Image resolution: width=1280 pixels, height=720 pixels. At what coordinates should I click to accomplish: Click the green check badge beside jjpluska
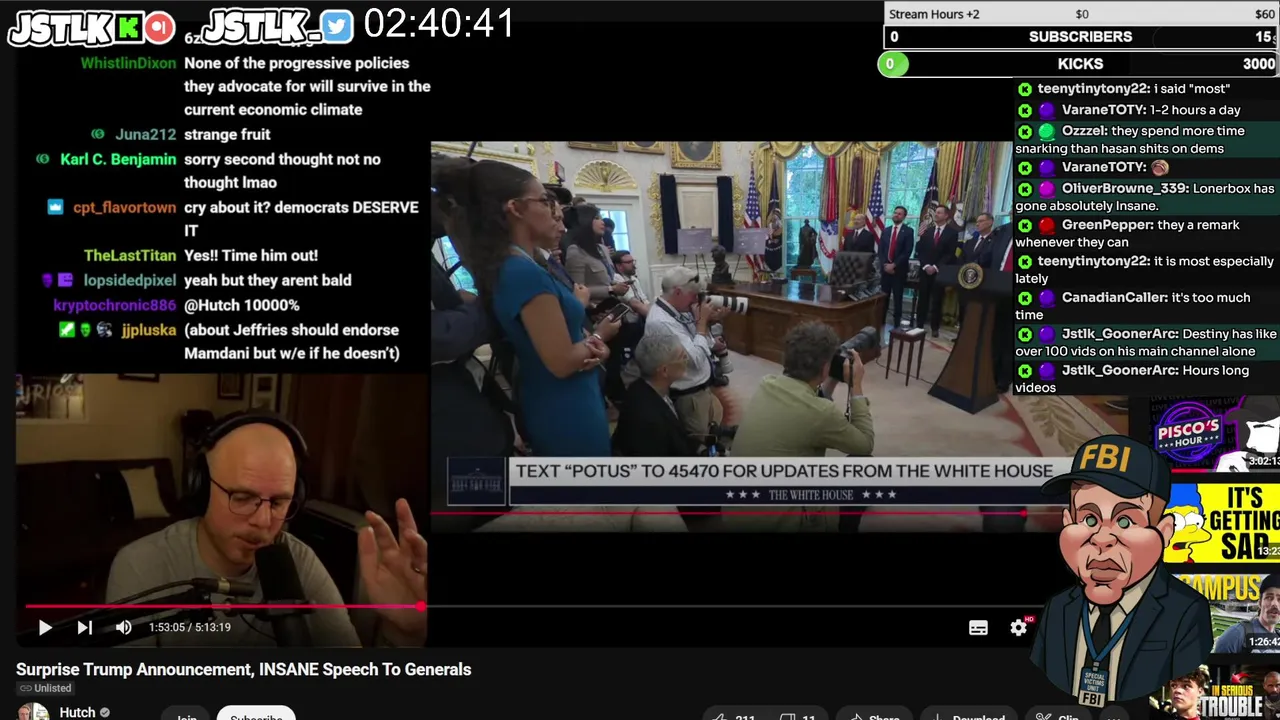[67, 329]
